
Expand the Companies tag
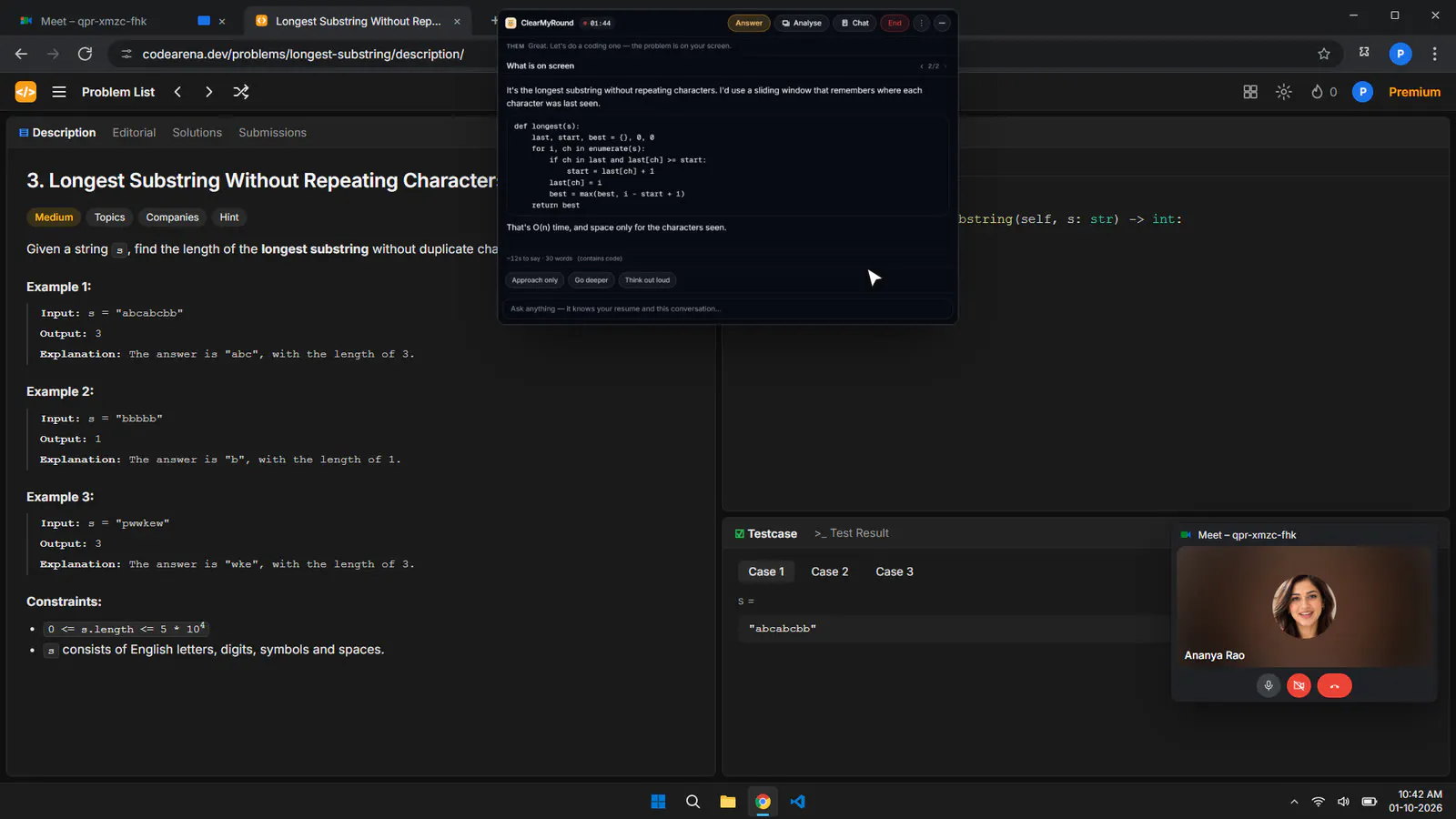[172, 217]
